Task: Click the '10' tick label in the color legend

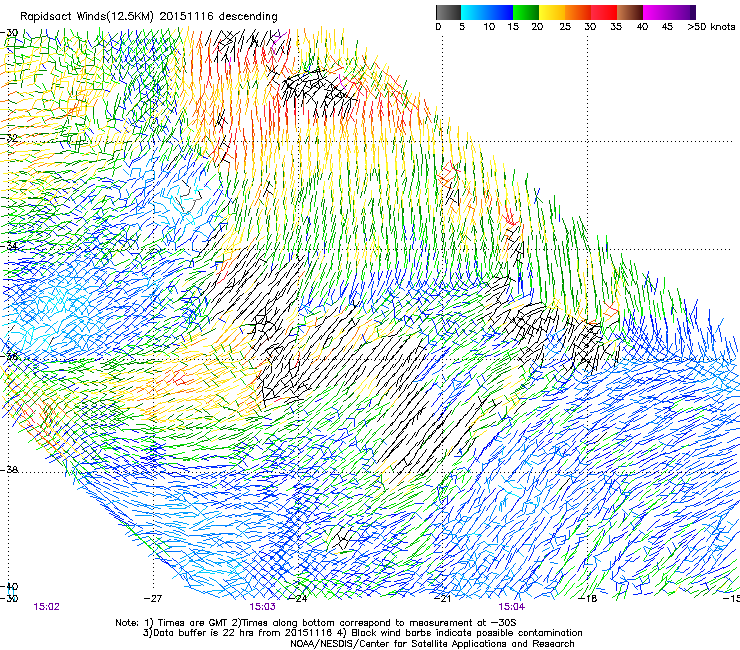Action: pos(489,26)
